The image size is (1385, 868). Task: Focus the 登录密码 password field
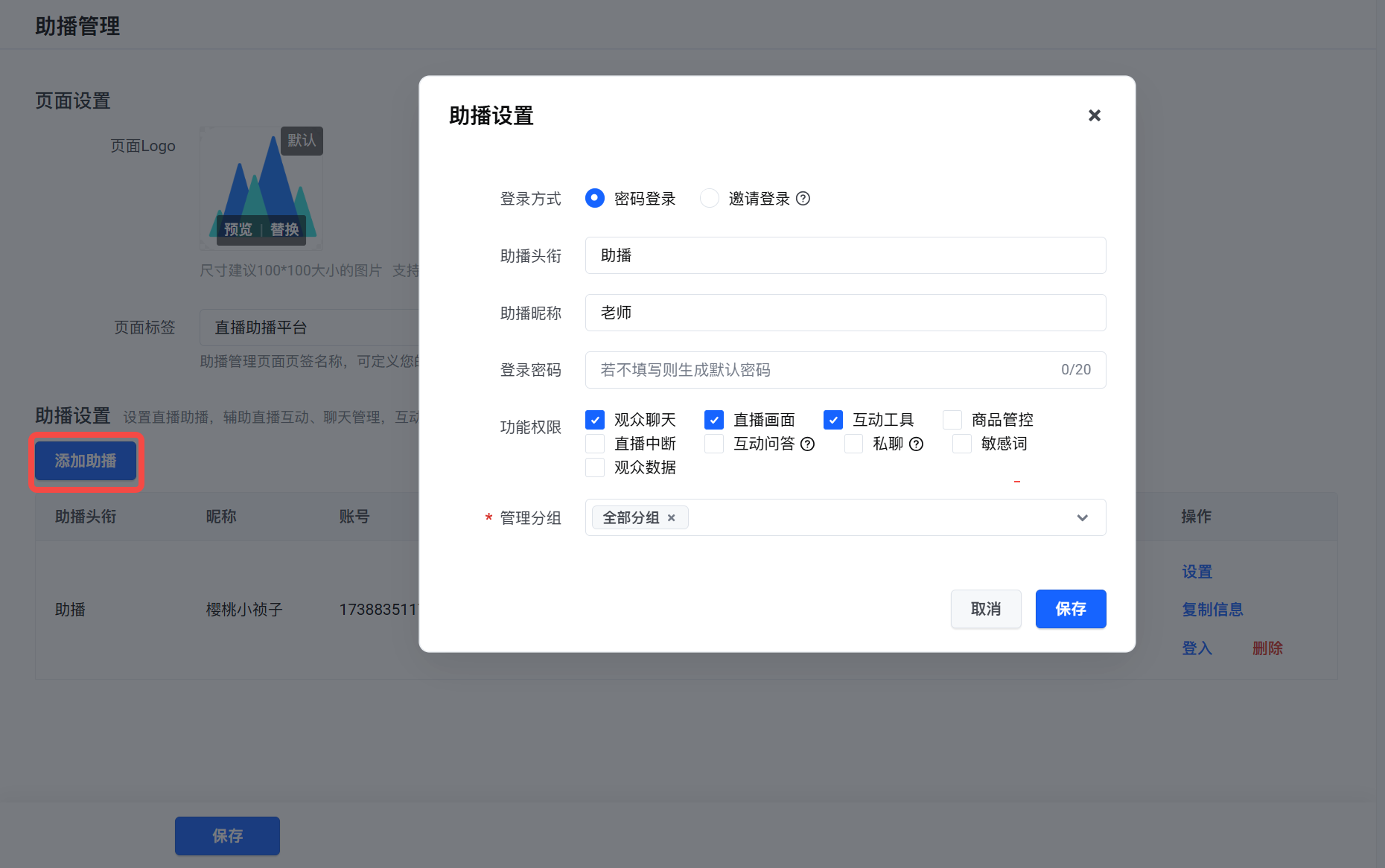click(x=845, y=370)
